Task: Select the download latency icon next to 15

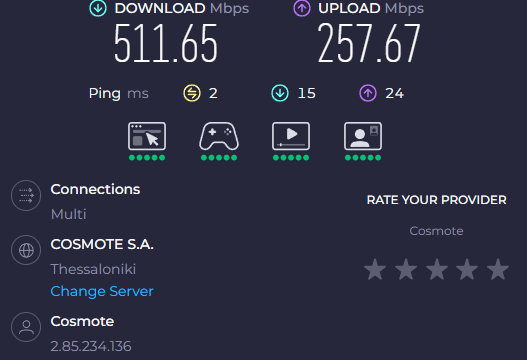Action: point(280,93)
